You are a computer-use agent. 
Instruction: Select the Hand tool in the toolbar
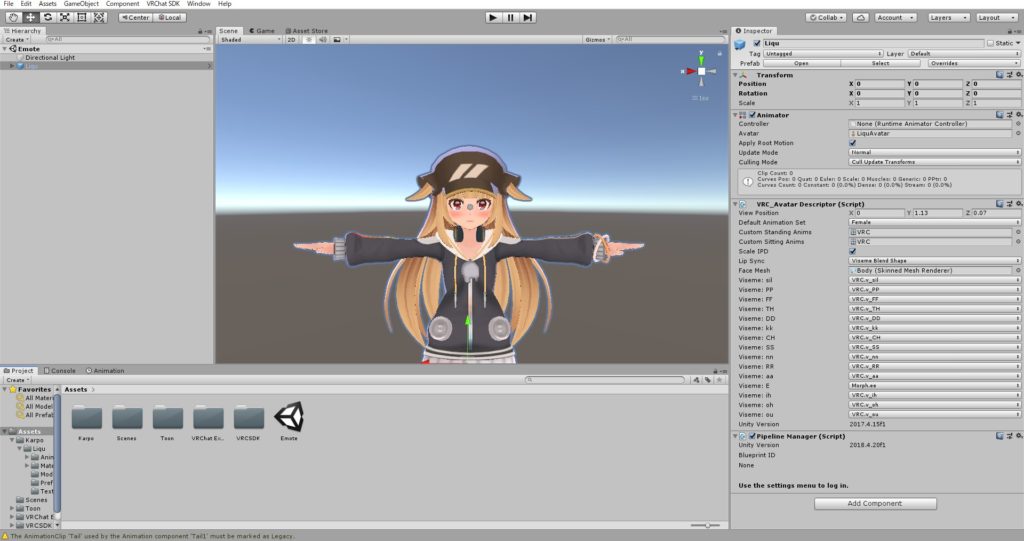point(12,18)
